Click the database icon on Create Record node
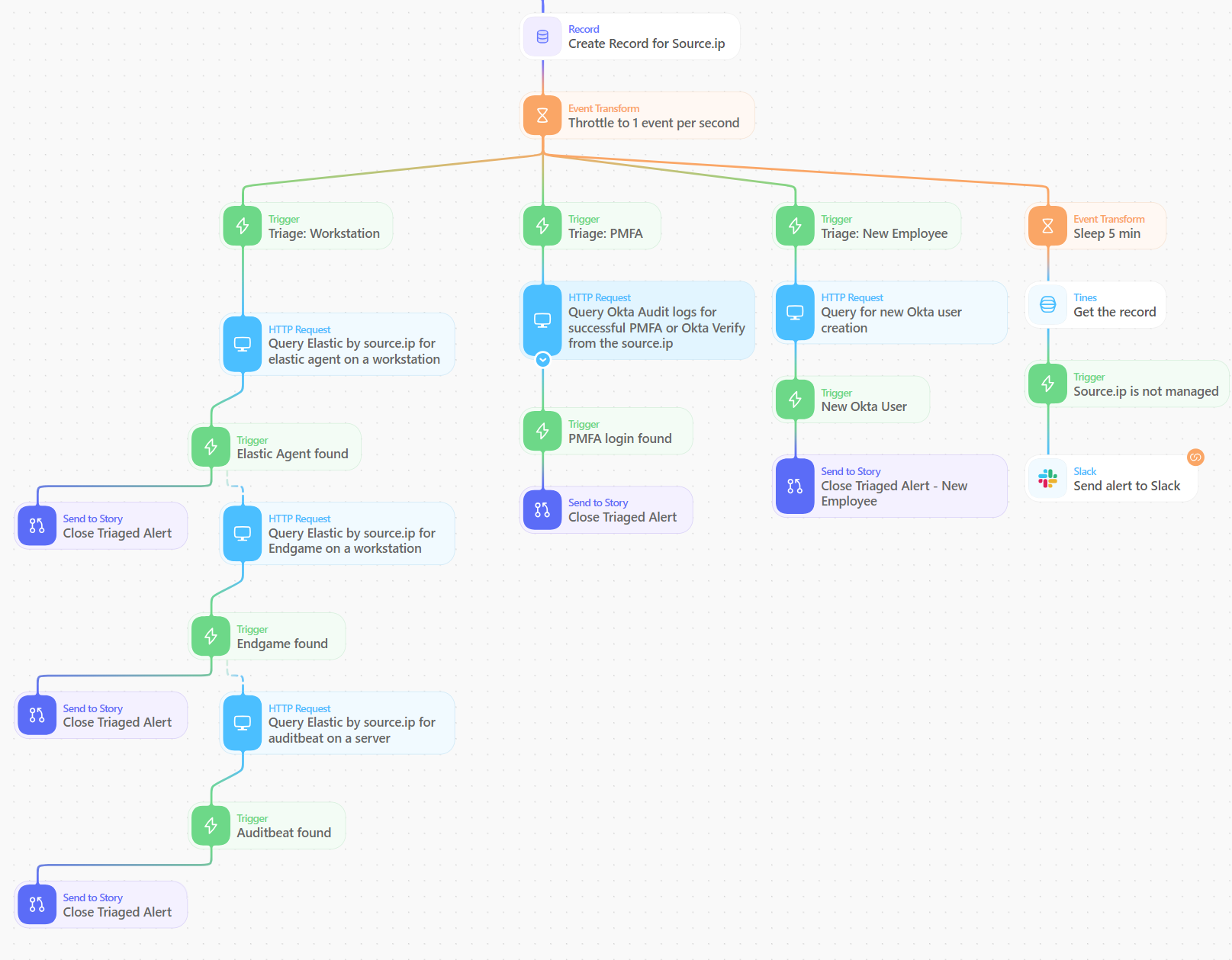1232x960 pixels. tap(542, 37)
